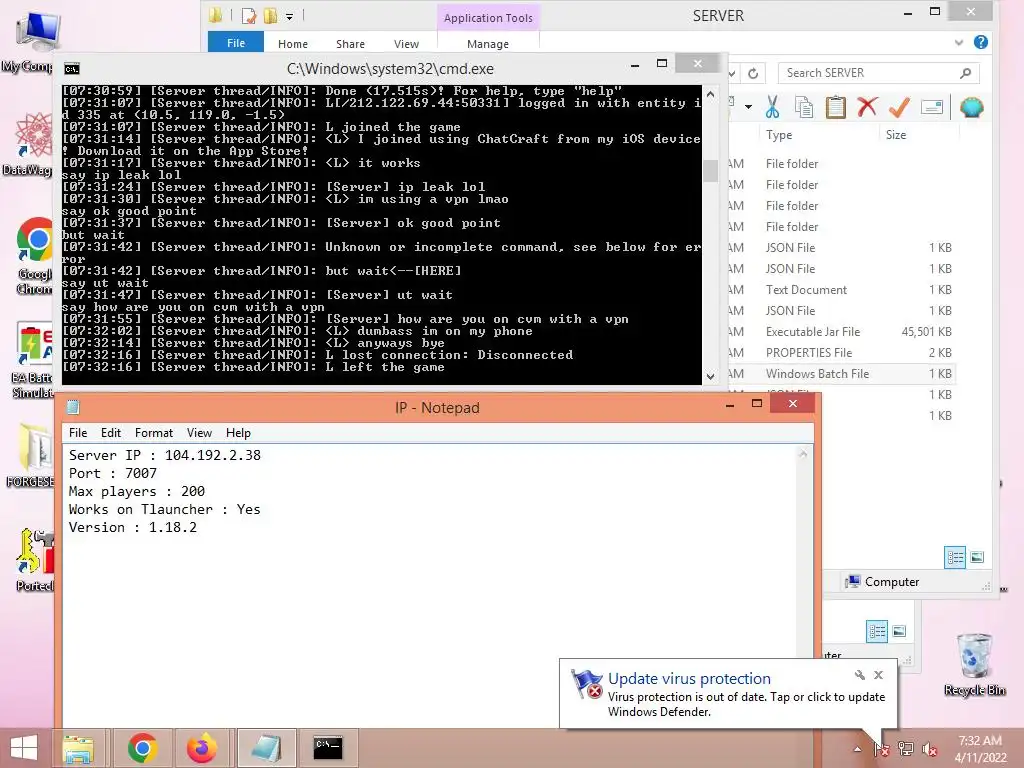Click the search magnifier icon
The height and width of the screenshot is (768, 1024).
[x=966, y=73]
